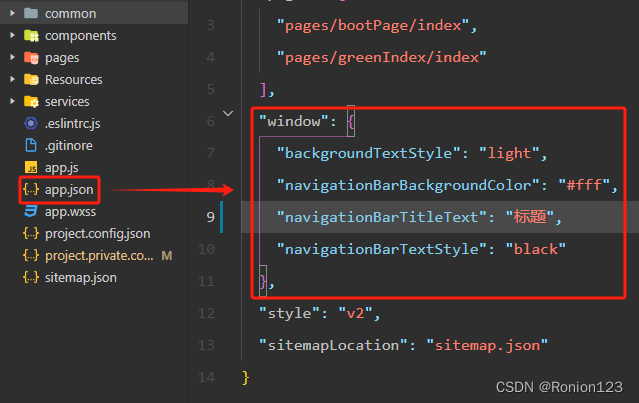The width and height of the screenshot is (639, 403).
Task: Click the "light" value
Action: pos(509,153)
